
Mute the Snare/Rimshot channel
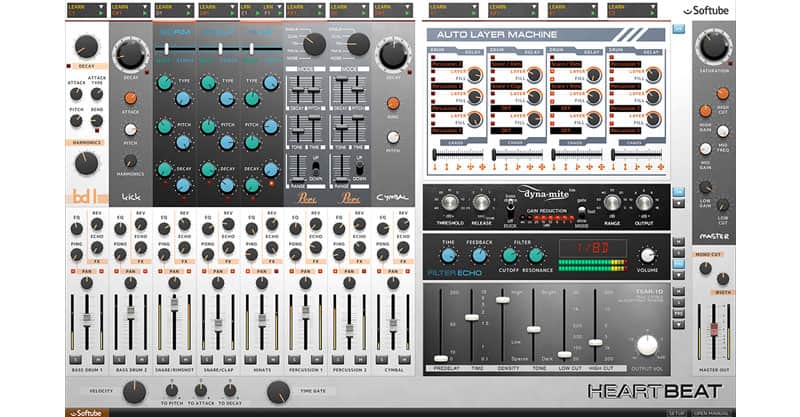click(x=185, y=360)
